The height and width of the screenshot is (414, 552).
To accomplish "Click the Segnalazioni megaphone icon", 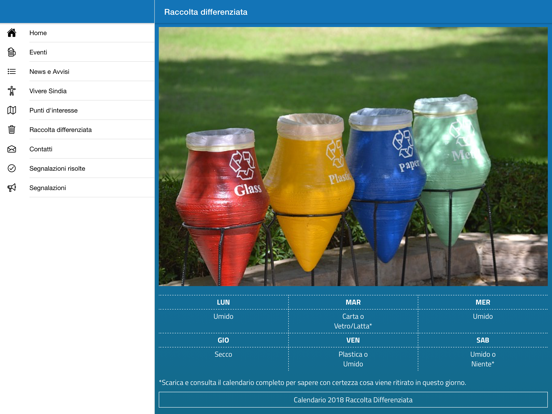I will pyautogui.click(x=12, y=188).
